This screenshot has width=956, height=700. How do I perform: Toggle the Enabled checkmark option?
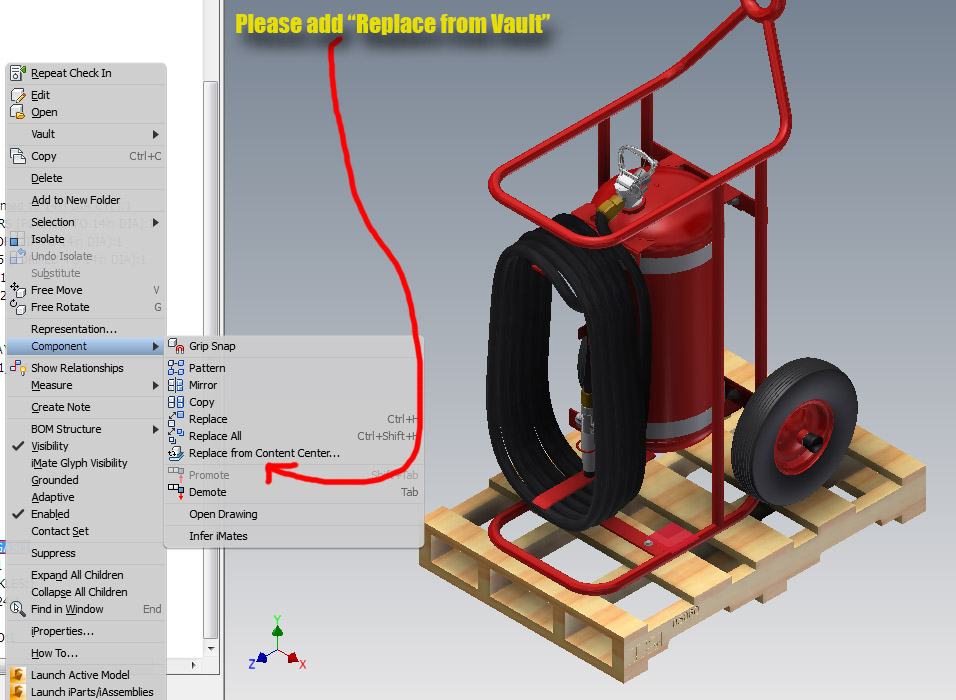click(x=85, y=514)
